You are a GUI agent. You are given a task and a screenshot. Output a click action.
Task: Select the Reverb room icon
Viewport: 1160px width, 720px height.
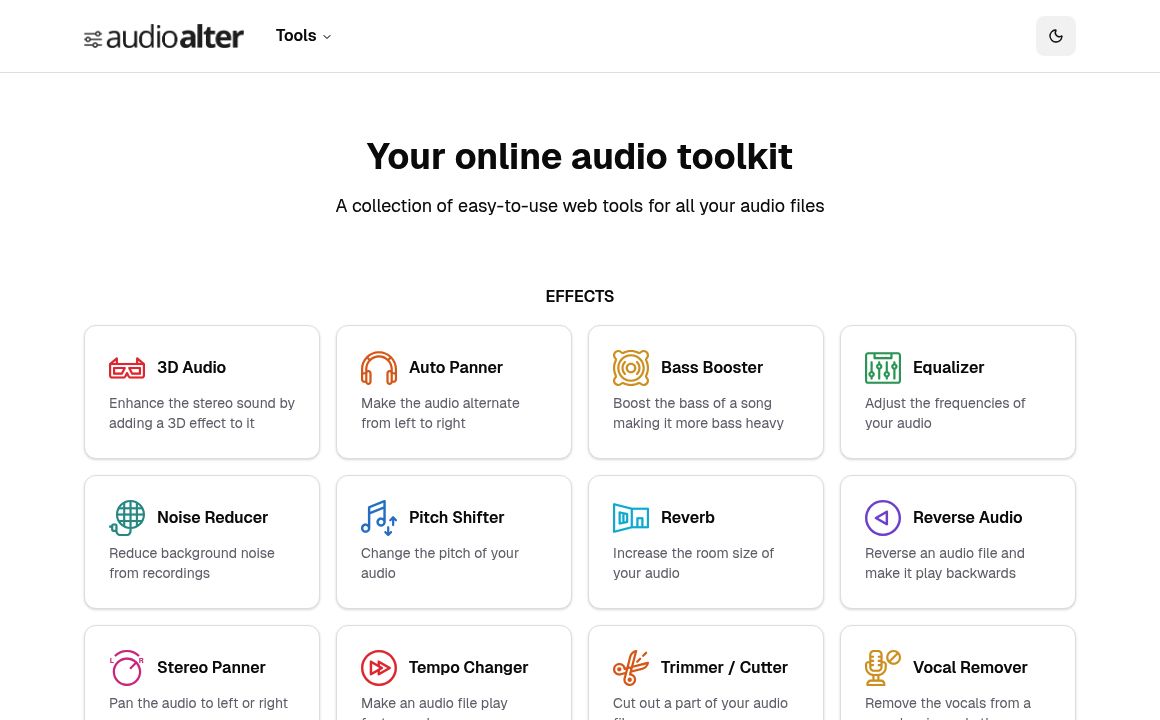click(631, 518)
